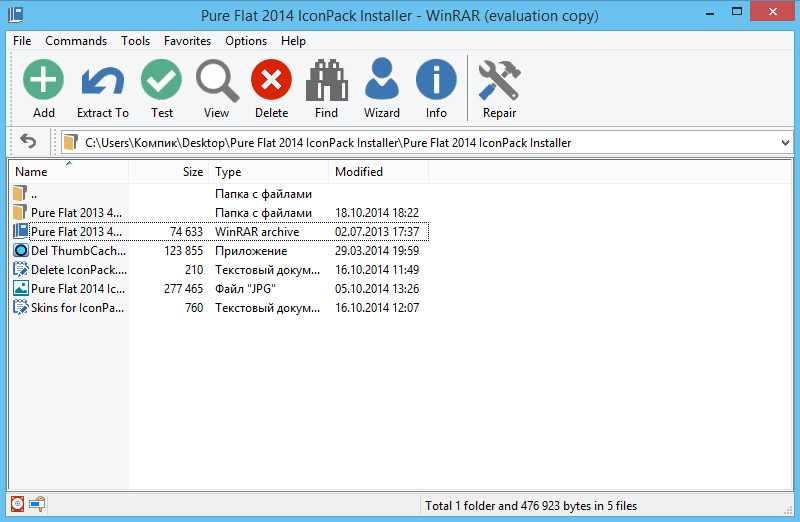Open the Help menu
The width and height of the screenshot is (800, 522).
[x=293, y=41]
